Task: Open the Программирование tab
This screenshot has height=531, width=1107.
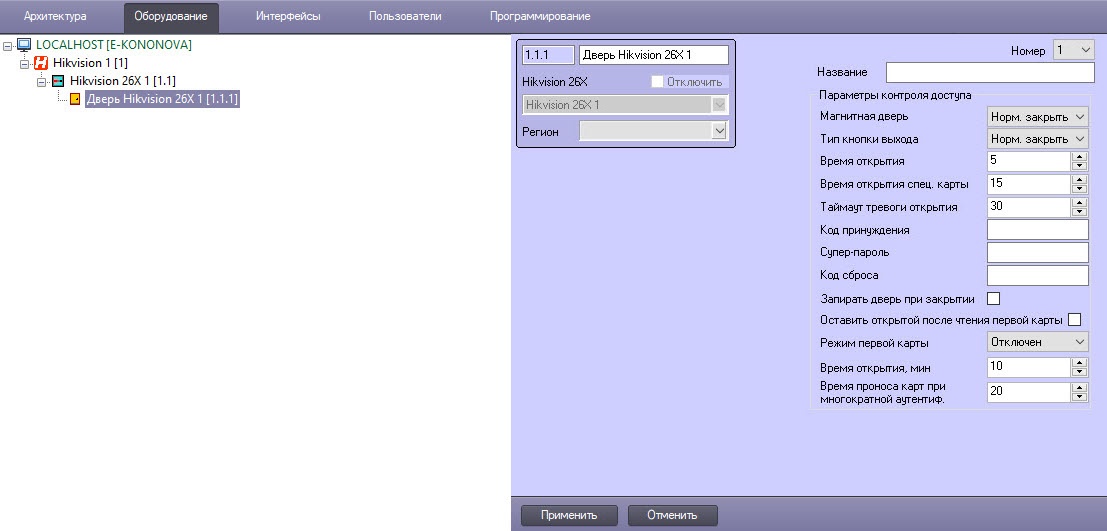Action: tap(539, 17)
